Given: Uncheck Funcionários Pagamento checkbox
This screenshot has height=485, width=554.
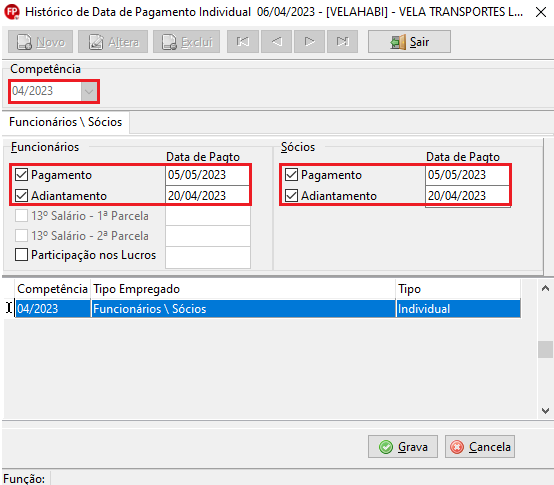Looking at the screenshot, I should tap(21, 175).
